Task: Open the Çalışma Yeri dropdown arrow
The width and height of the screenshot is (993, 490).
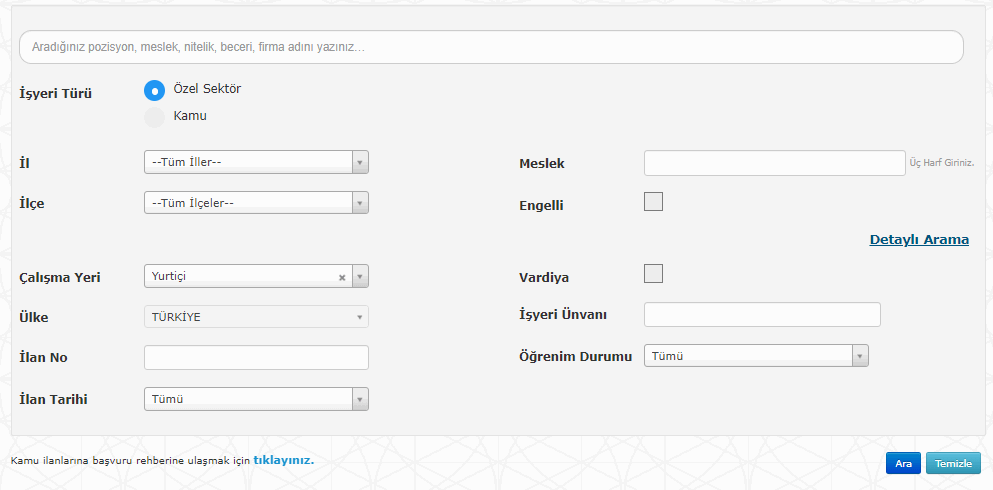Action: 360,276
